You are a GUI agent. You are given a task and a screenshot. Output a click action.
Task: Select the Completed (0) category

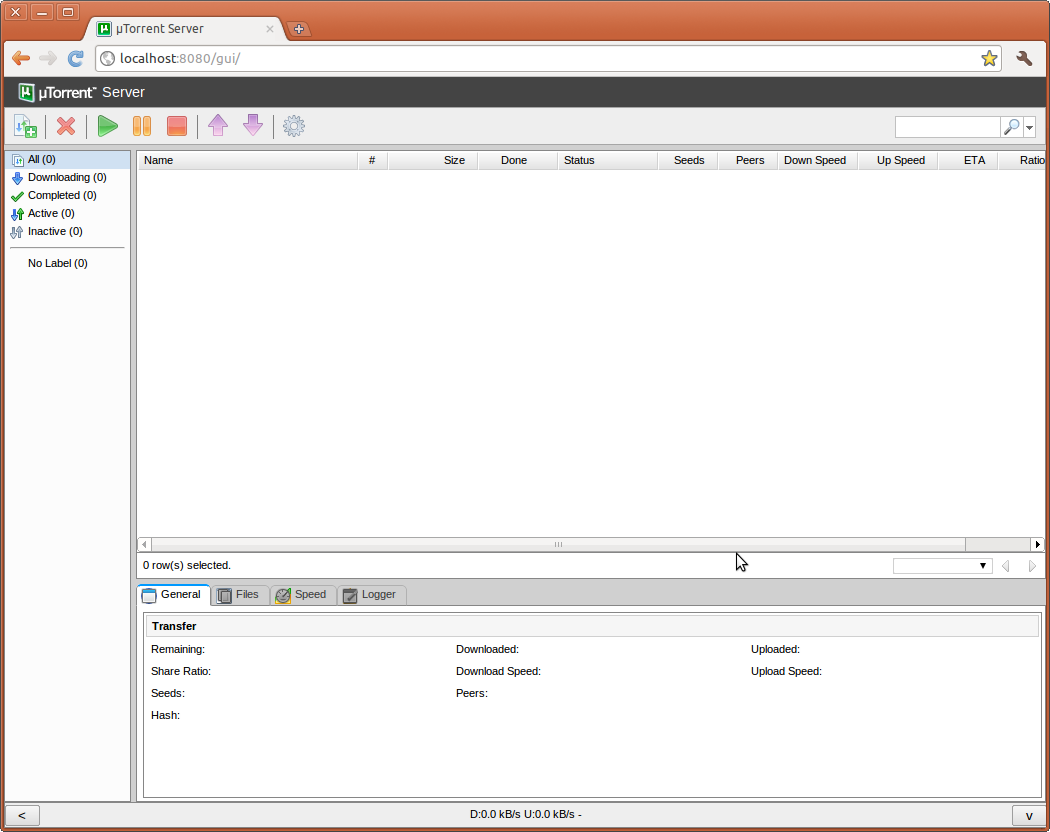68,196
